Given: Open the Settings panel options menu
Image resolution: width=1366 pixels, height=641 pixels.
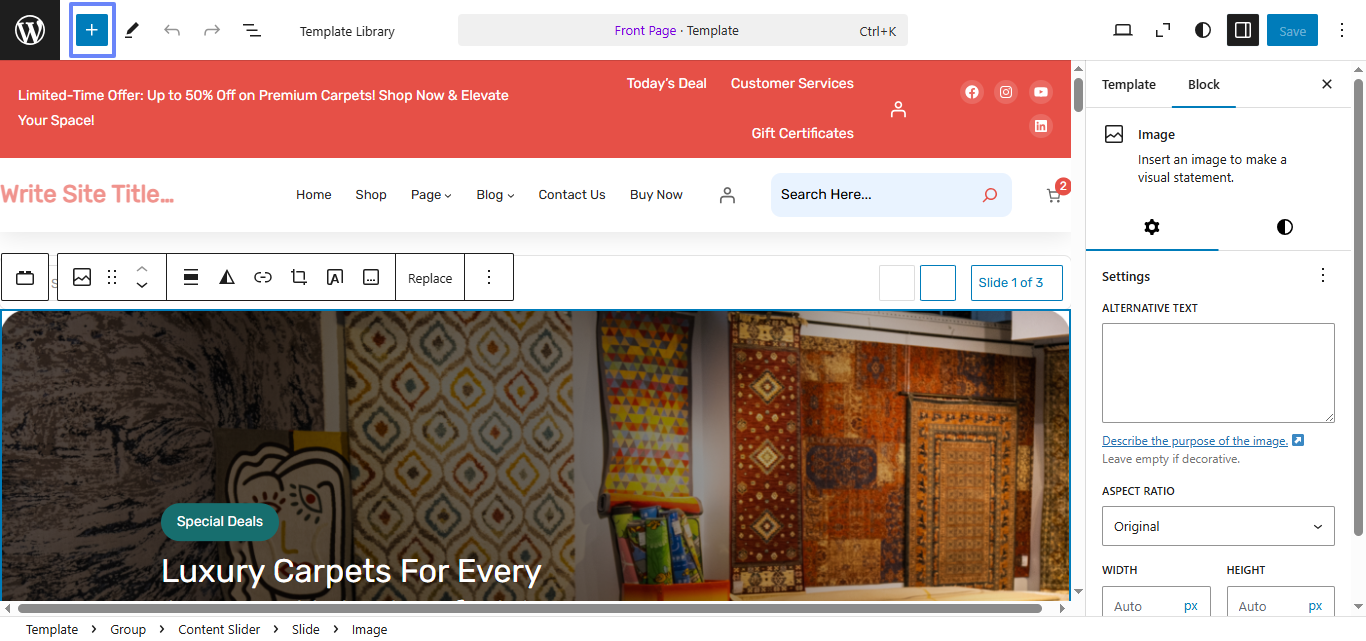Looking at the screenshot, I should click(1323, 276).
